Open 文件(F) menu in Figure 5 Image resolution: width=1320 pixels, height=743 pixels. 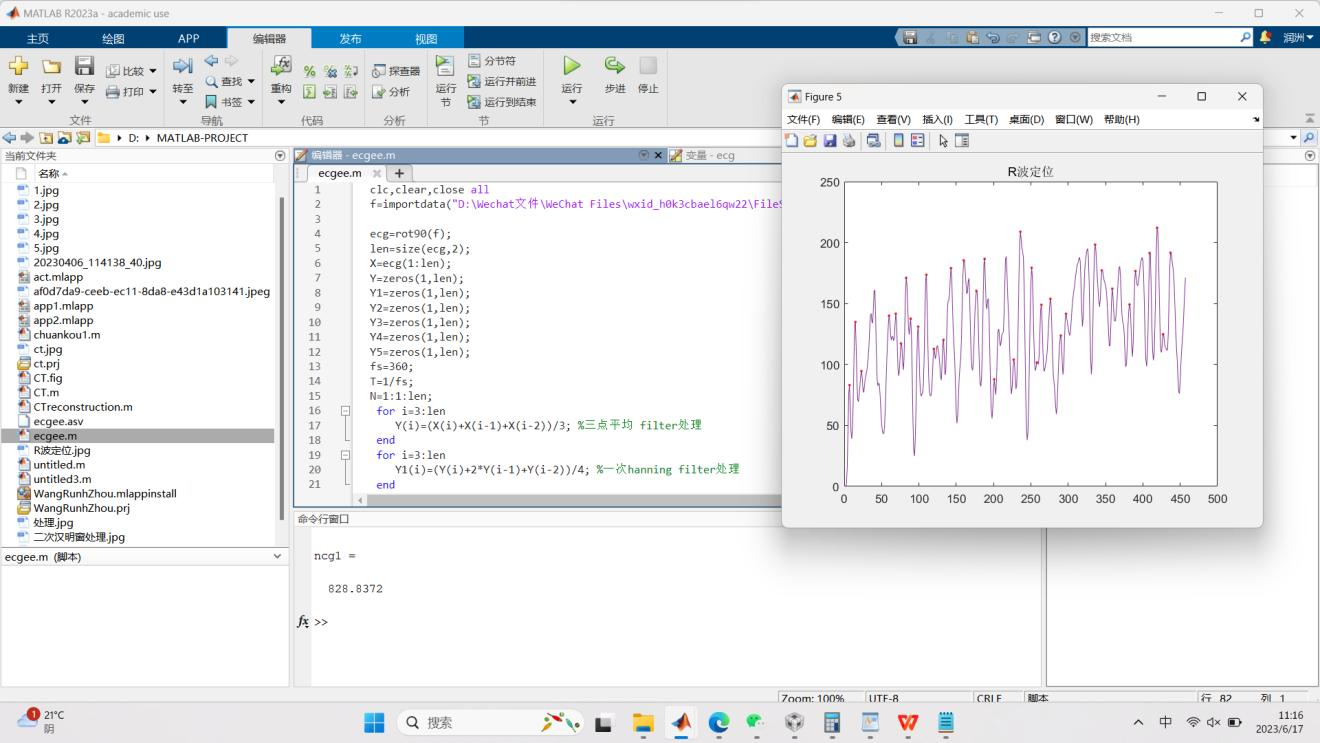click(803, 119)
